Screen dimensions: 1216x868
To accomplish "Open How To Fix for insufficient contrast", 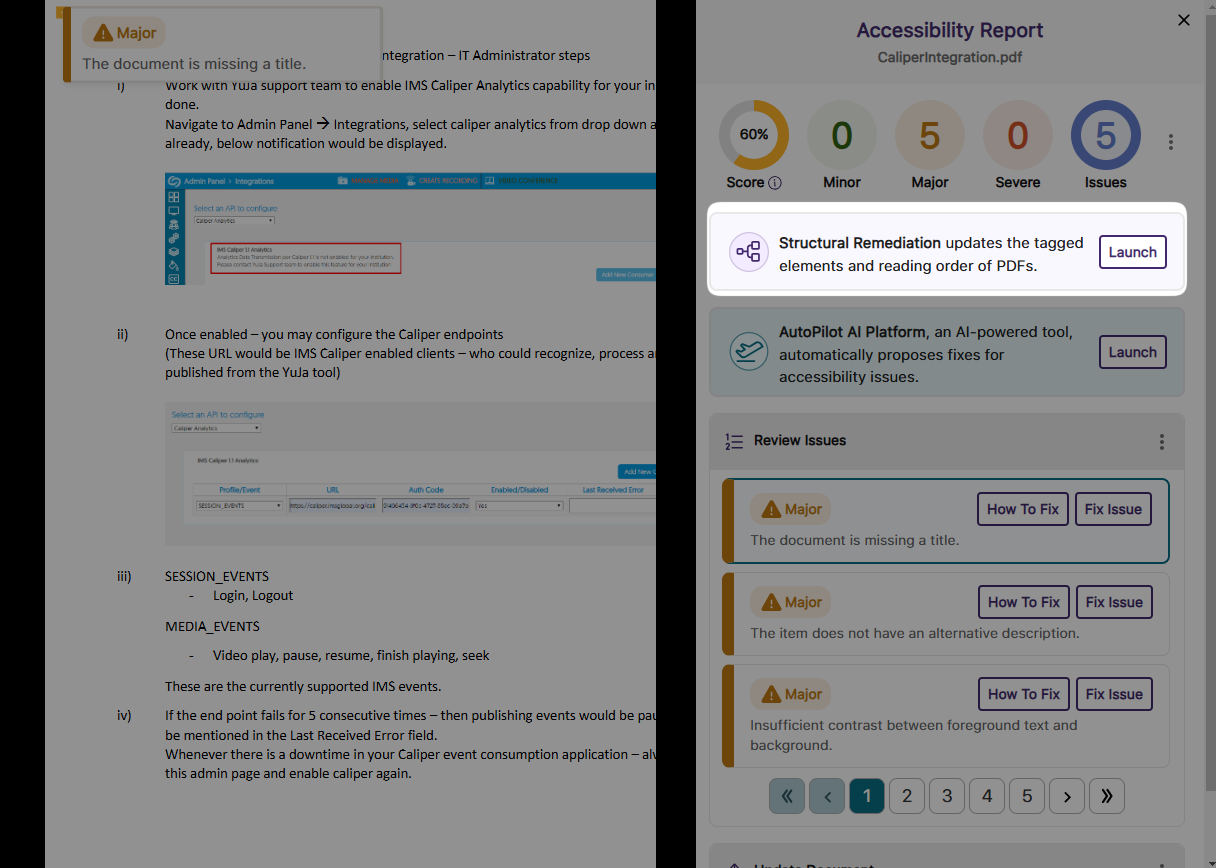I will pyautogui.click(x=1022, y=694).
